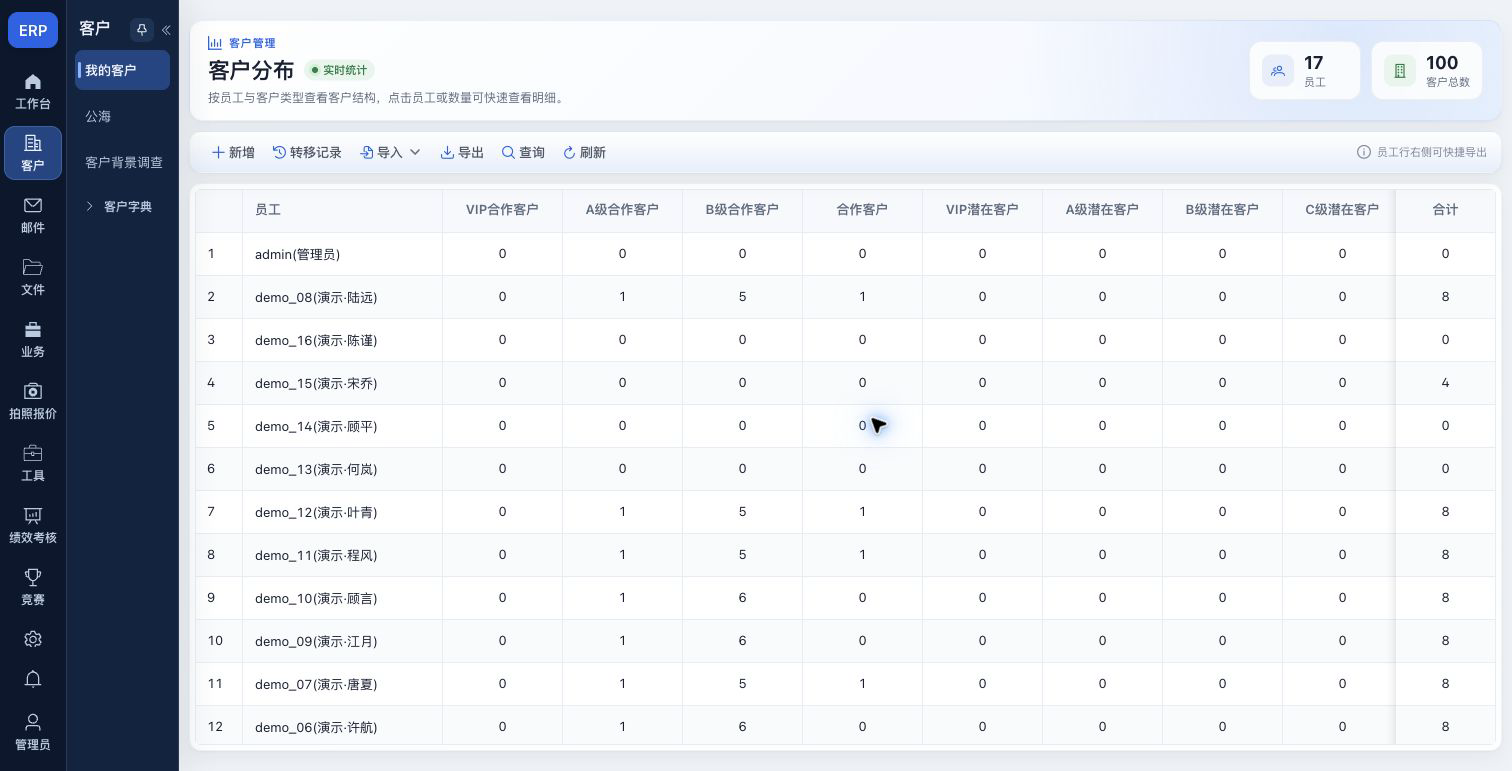The height and width of the screenshot is (771, 1512).
Task: Select employee demo_15(演示·宋乔)
Action: (316, 383)
